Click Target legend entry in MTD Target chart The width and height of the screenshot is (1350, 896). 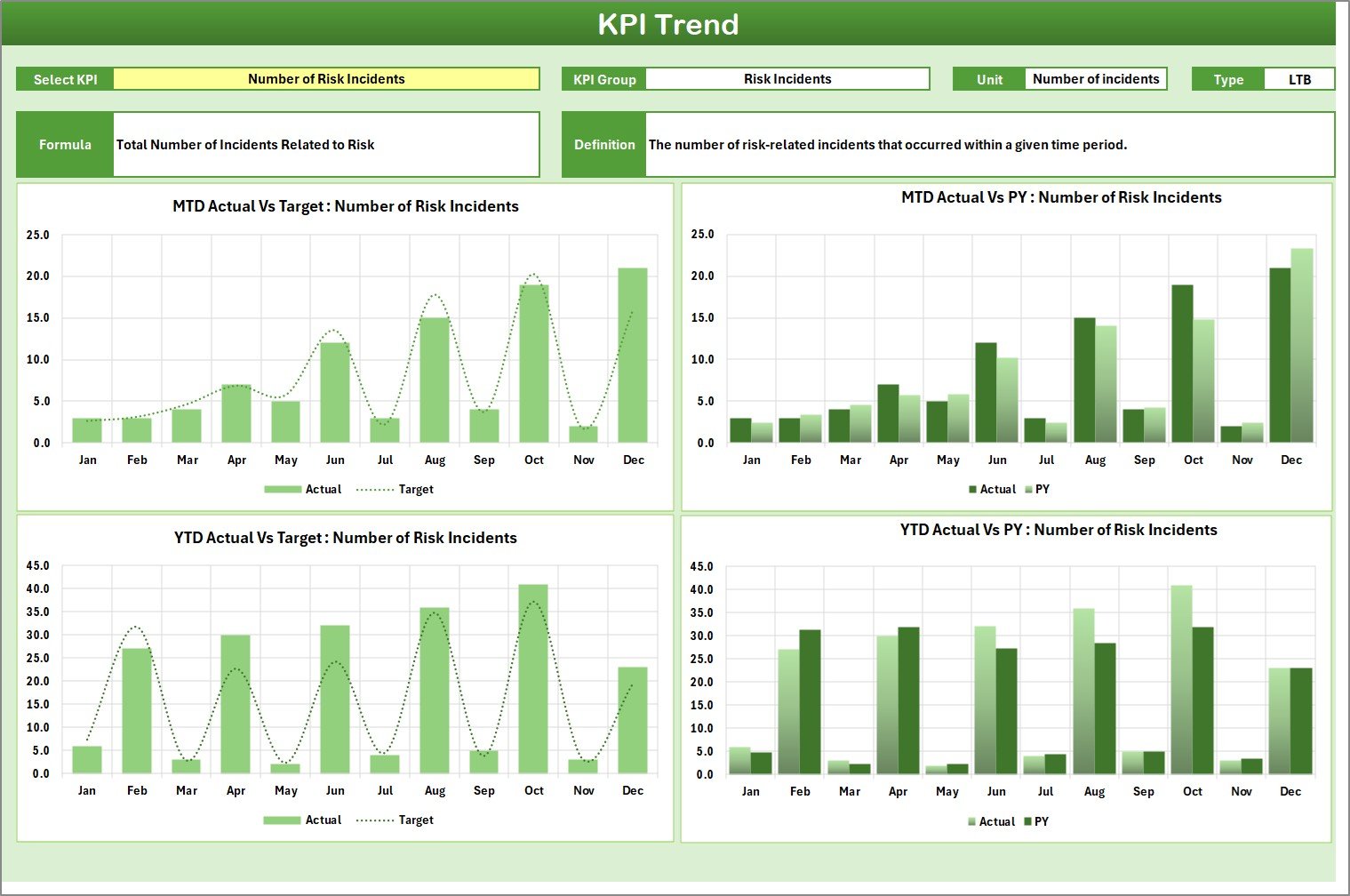point(396,490)
